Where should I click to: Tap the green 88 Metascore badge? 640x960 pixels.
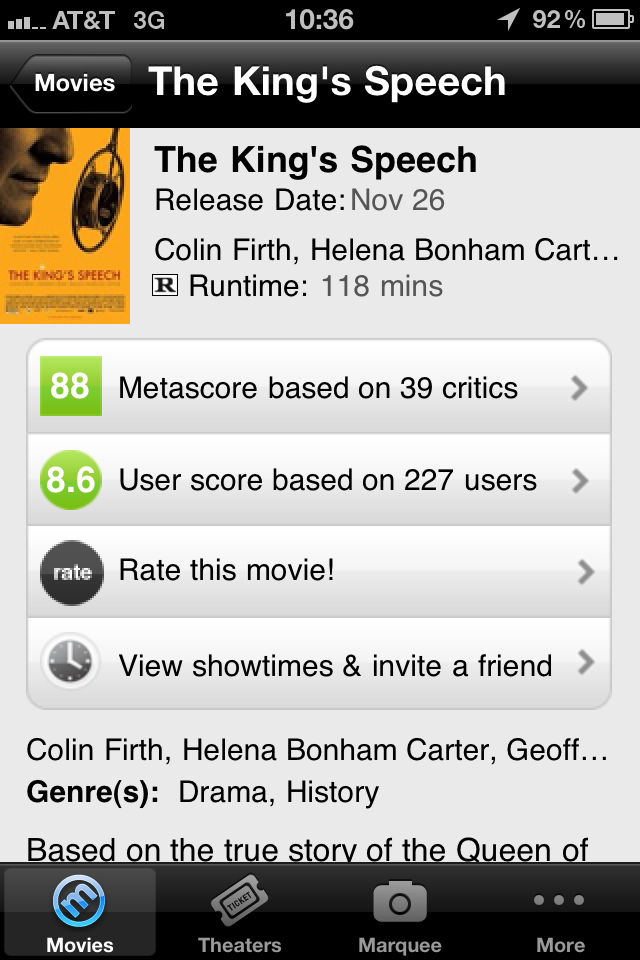[70, 386]
